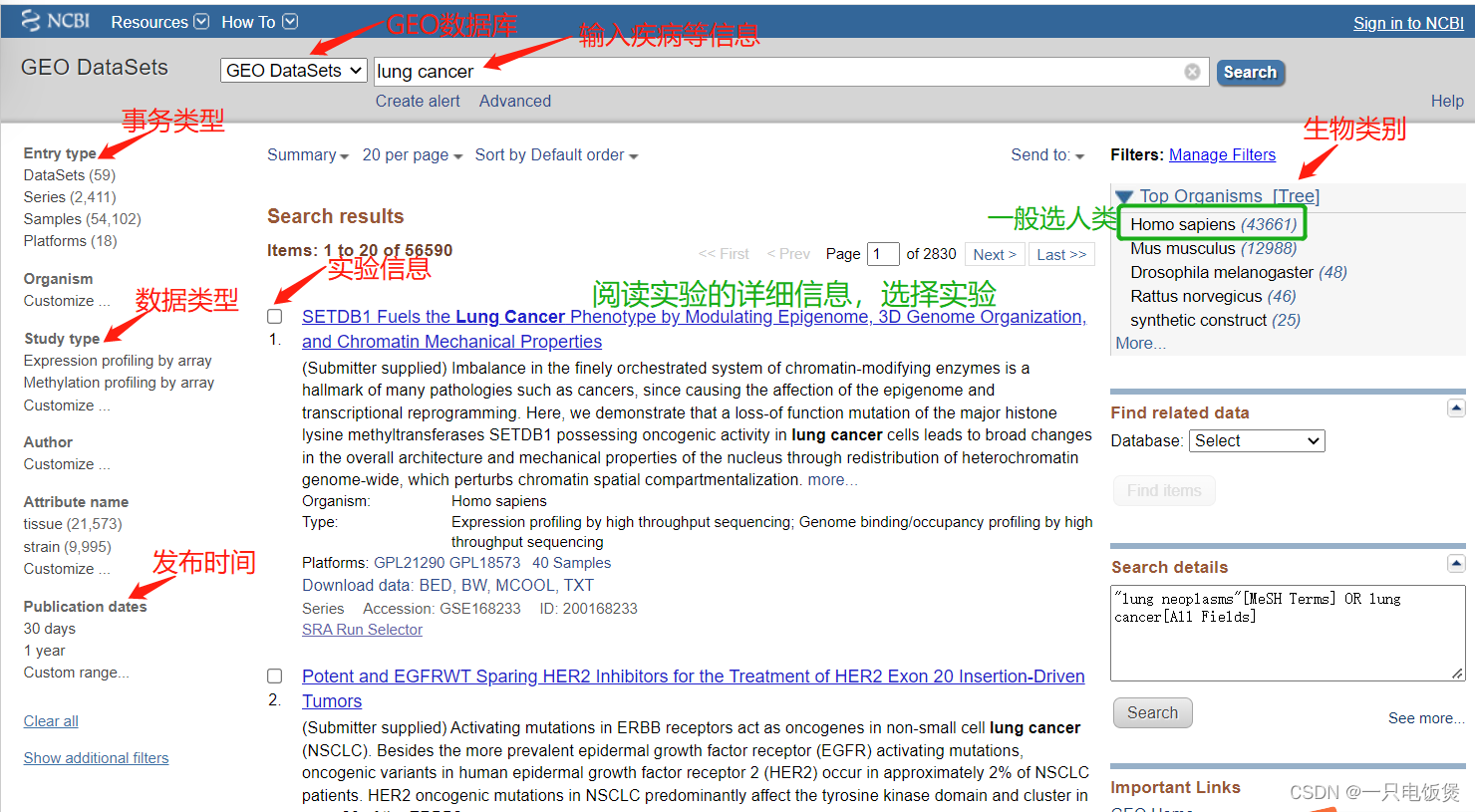Image resolution: width=1475 pixels, height=812 pixels.
Task: Open the SRA Run Selector link
Action: [363, 630]
